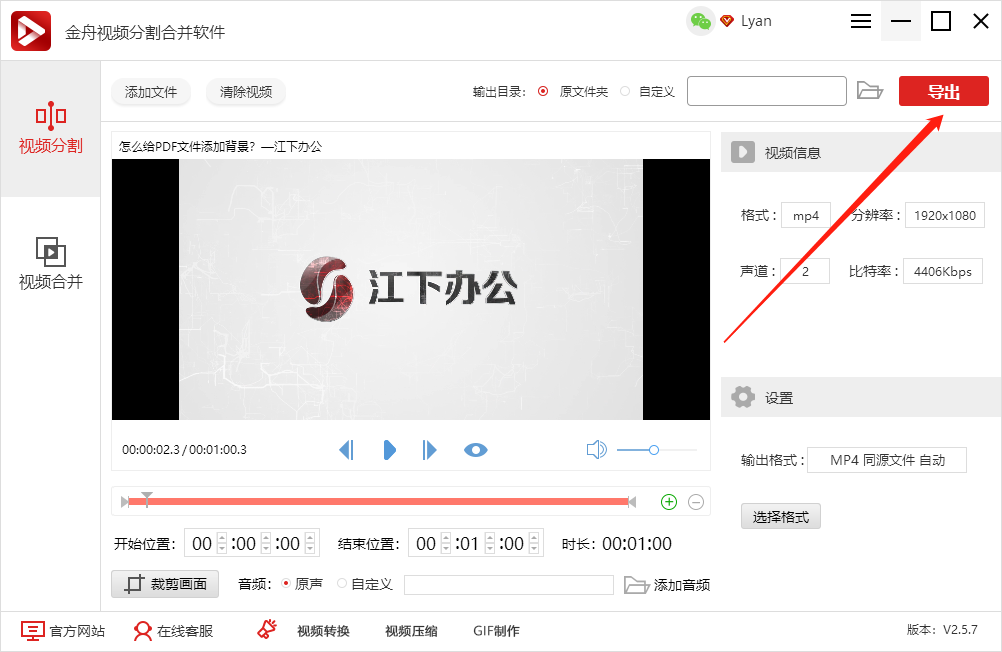
Task: Click the 清除视频 button
Action: pos(246,92)
